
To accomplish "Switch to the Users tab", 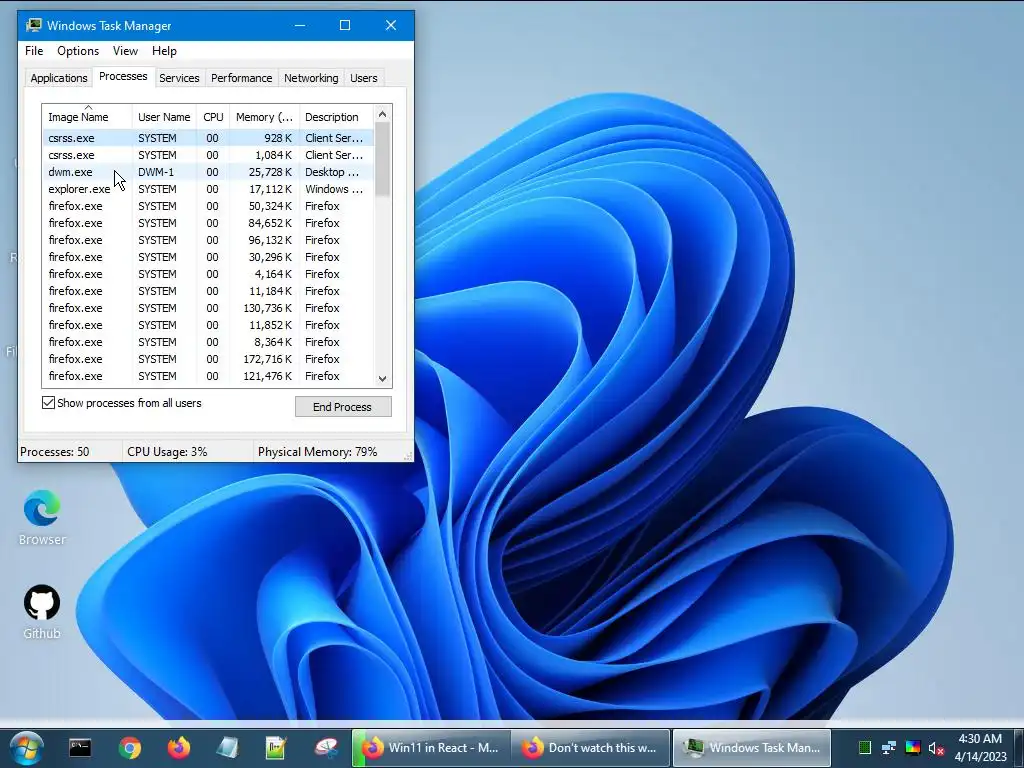I will (x=364, y=78).
